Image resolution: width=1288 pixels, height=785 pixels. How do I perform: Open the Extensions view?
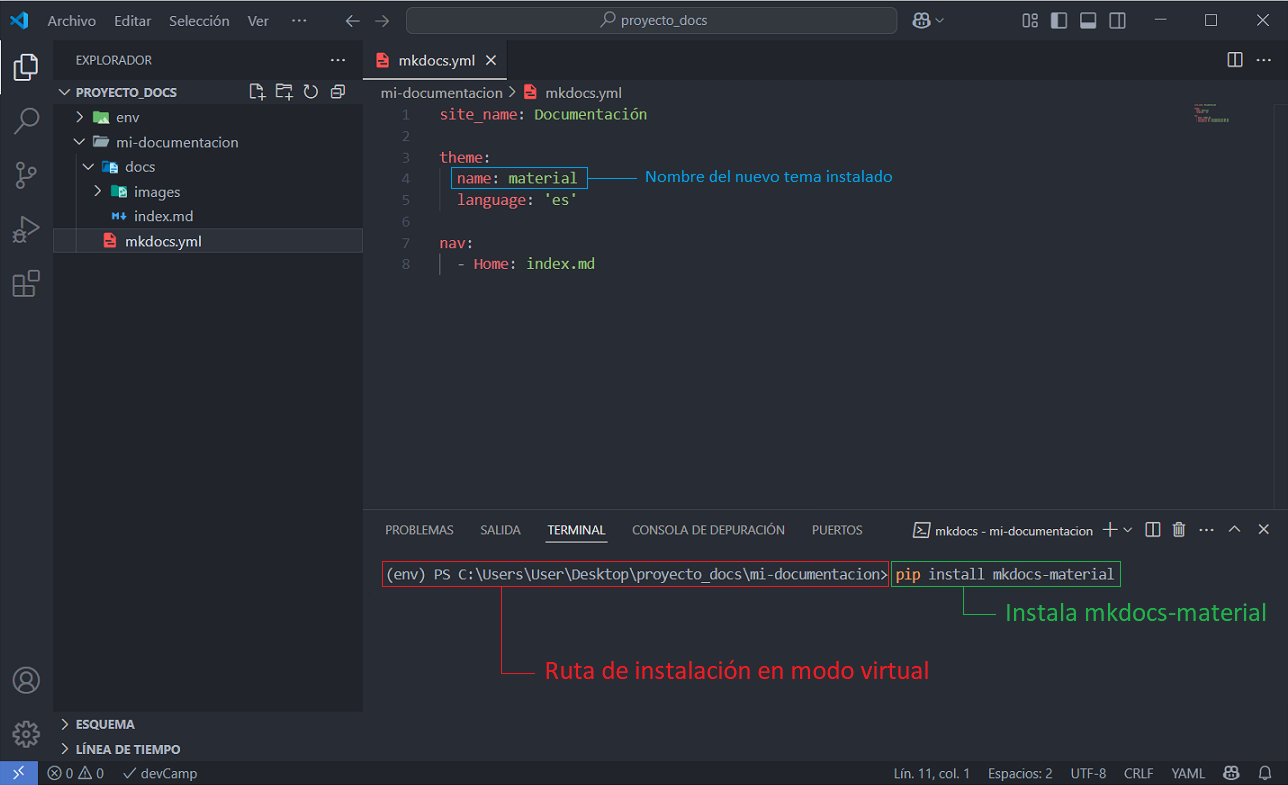click(x=26, y=285)
